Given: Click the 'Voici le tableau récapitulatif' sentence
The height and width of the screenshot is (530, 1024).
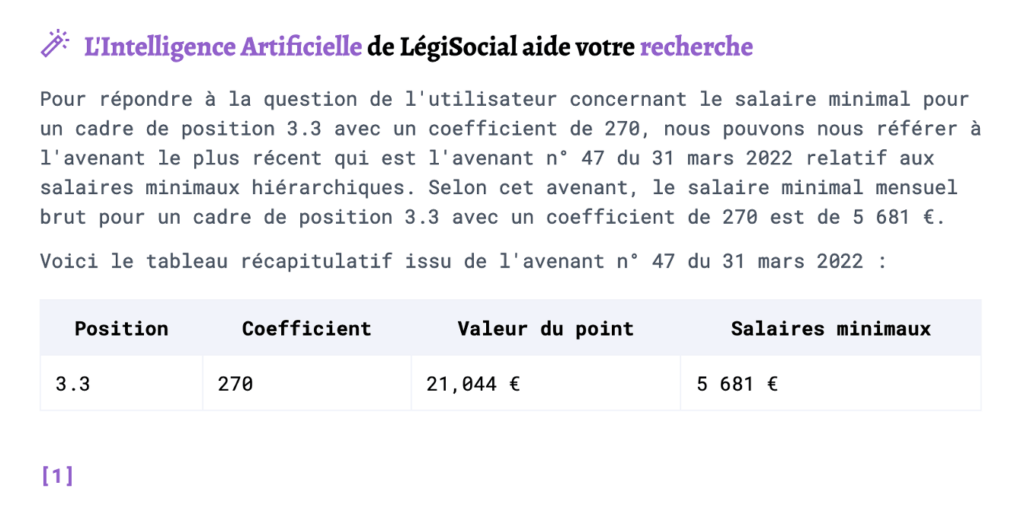Looking at the screenshot, I should click(464, 261).
